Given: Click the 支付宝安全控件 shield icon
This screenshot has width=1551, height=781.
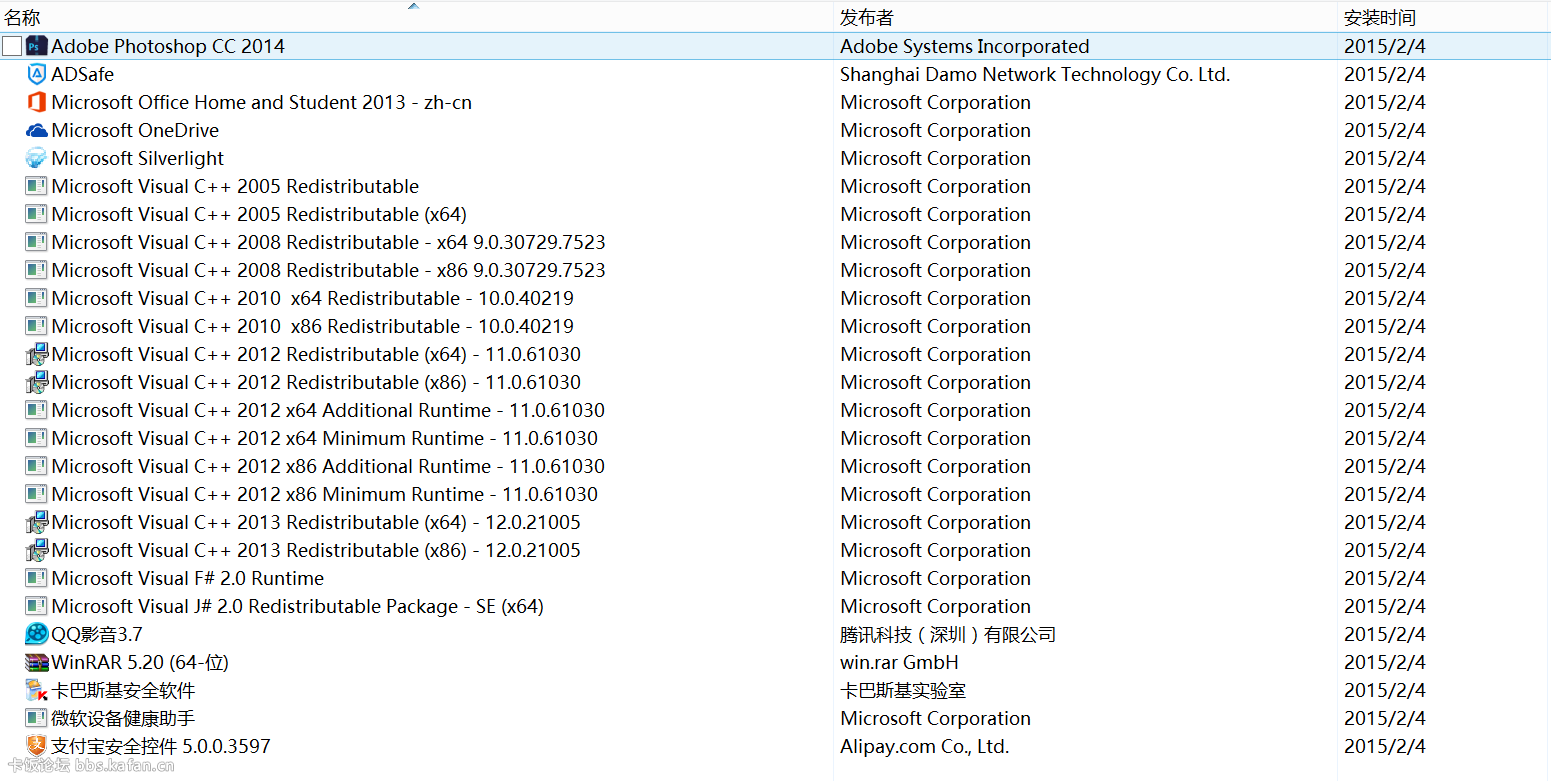Looking at the screenshot, I should pyautogui.click(x=37, y=746).
